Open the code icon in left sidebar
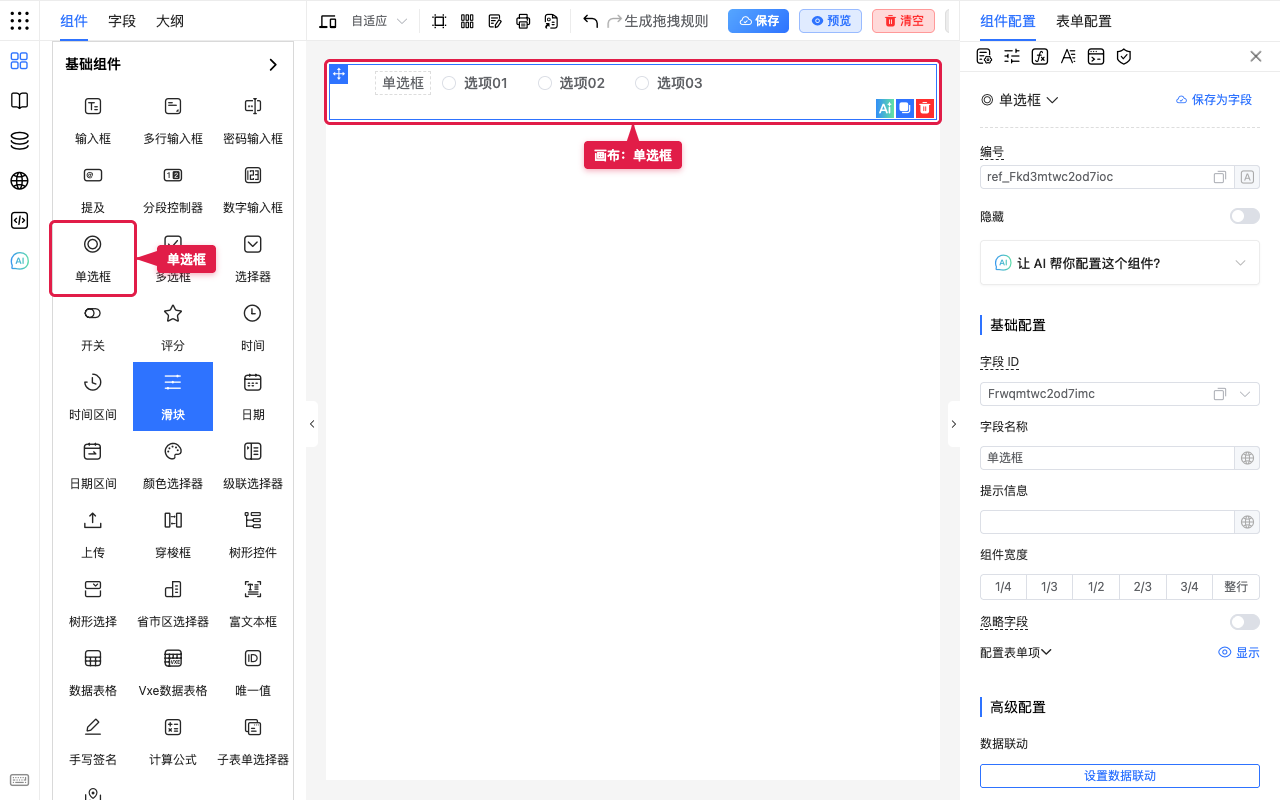This screenshot has height=800, width=1280. point(19,221)
